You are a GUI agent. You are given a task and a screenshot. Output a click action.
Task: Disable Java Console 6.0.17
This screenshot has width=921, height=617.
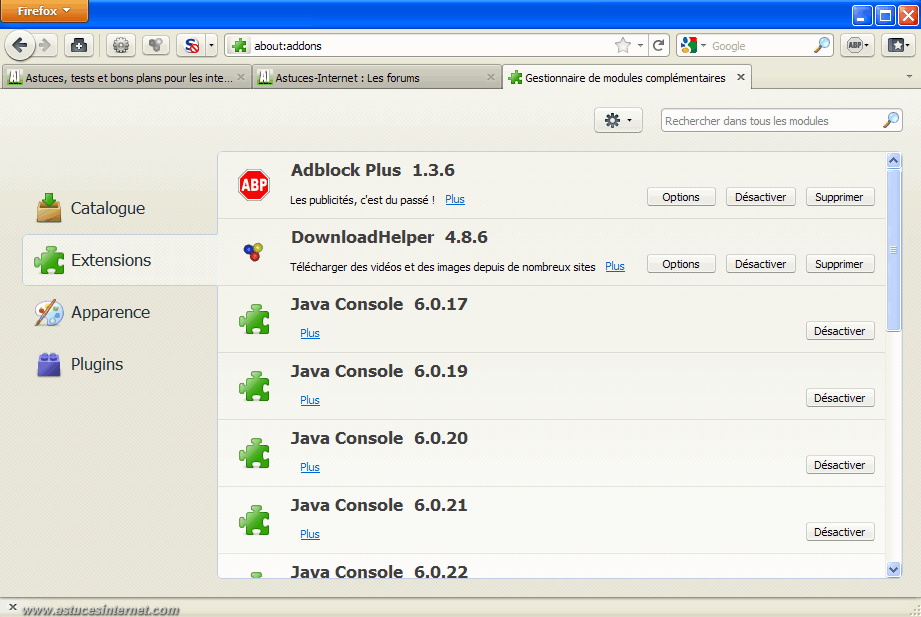840,331
